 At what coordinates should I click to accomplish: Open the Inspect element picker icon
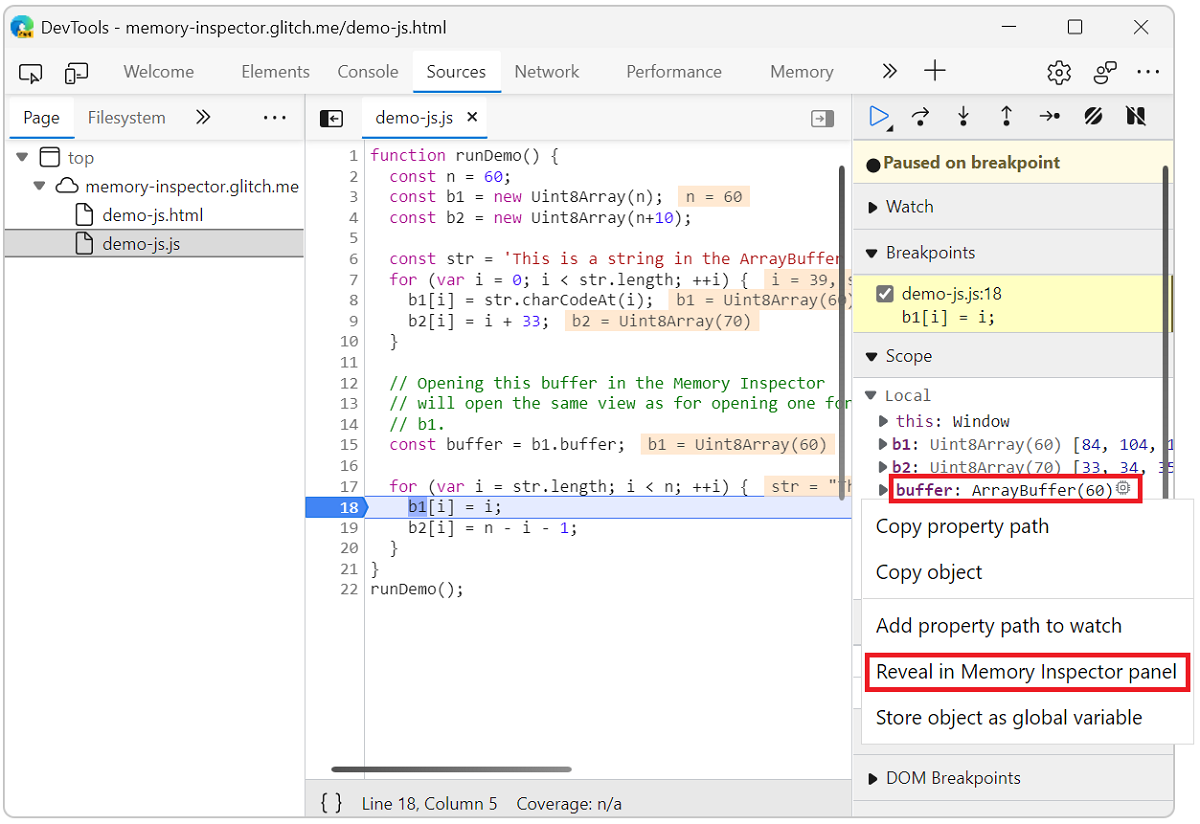pyautogui.click(x=30, y=72)
